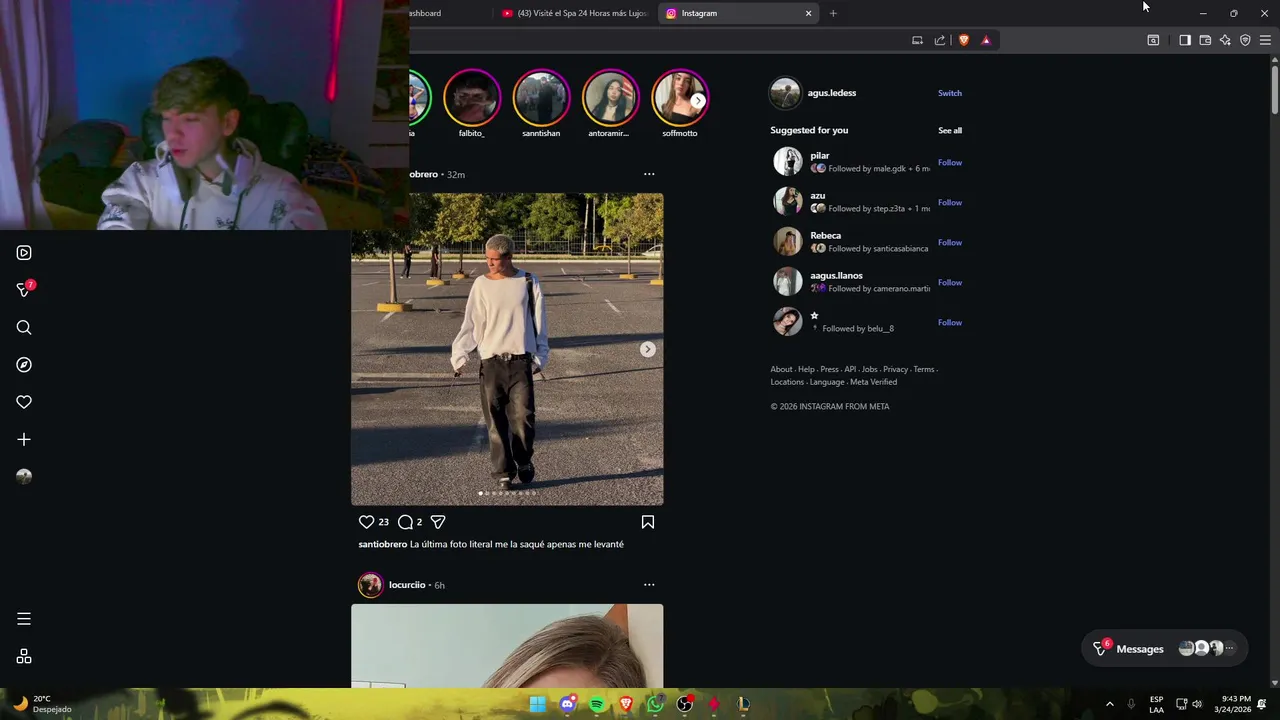Image resolution: width=1280 pixels, height=720 pixels.
Task: Create a new post with plus icon
Action: pyautogui.click(x=24, y=439)
